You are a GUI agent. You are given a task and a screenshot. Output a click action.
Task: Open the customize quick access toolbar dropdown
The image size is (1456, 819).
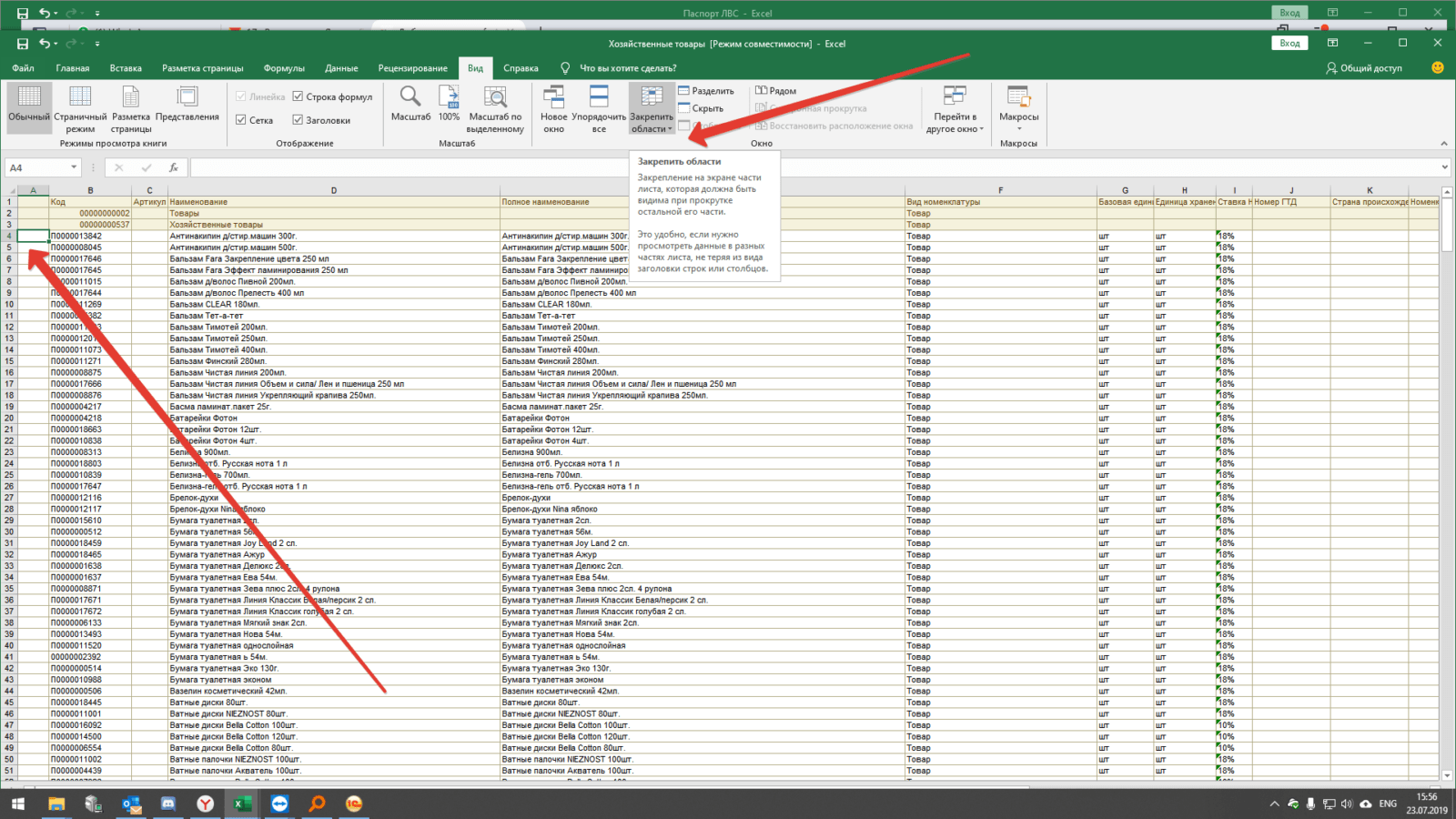pyautogui.click(x=96, y=43)
